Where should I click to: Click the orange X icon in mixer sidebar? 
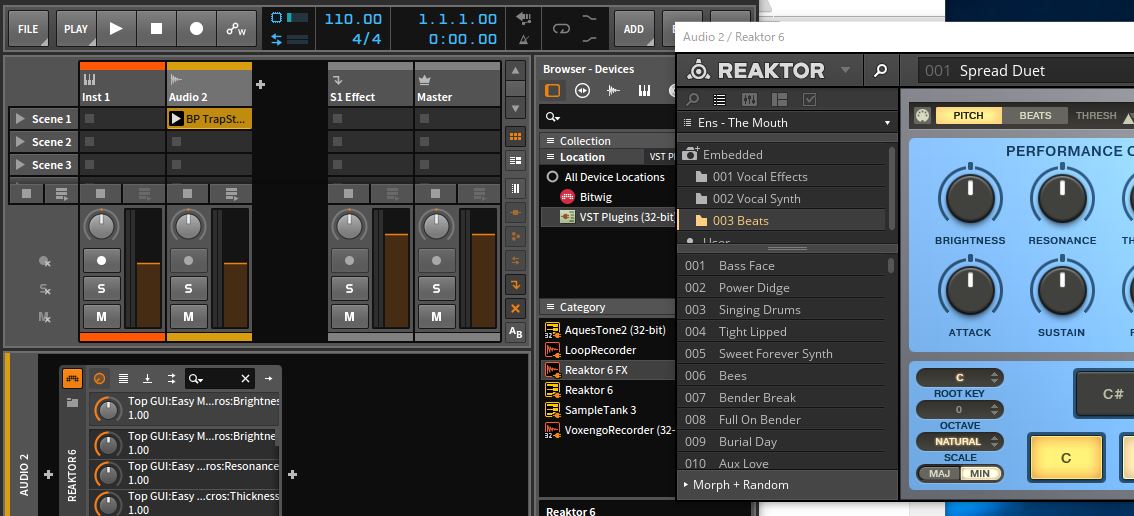pos(515,308)
